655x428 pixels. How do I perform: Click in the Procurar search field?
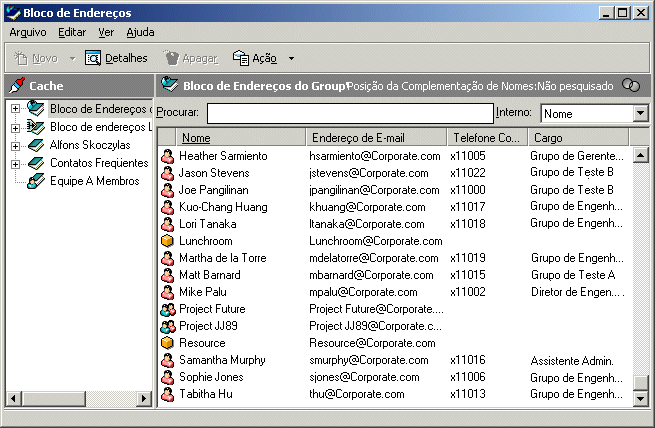coord(350,113)
